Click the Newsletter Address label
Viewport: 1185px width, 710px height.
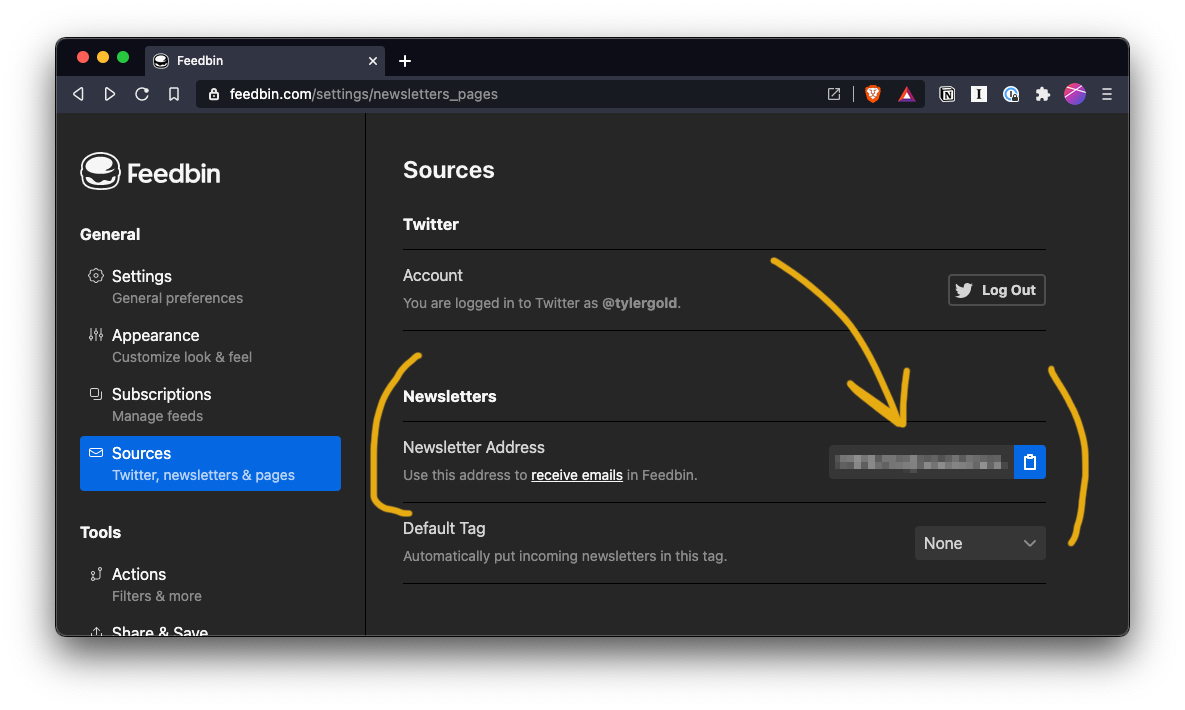click(474, 448)
